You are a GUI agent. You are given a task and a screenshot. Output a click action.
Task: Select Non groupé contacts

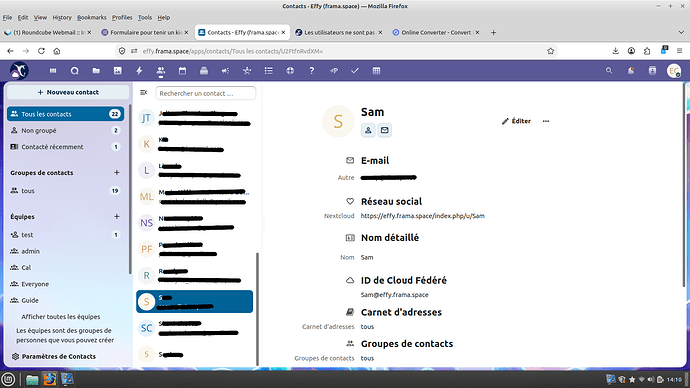click(x=66, y=131)
